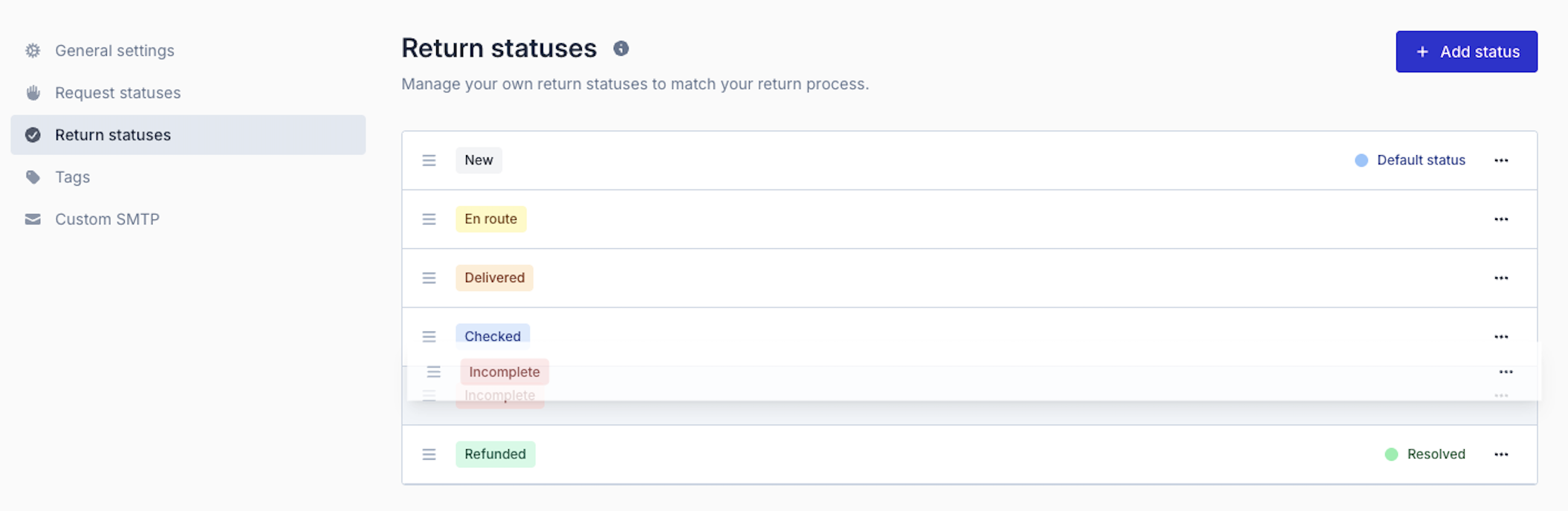Select Return statuses in the sidebar

coord(113,134)
